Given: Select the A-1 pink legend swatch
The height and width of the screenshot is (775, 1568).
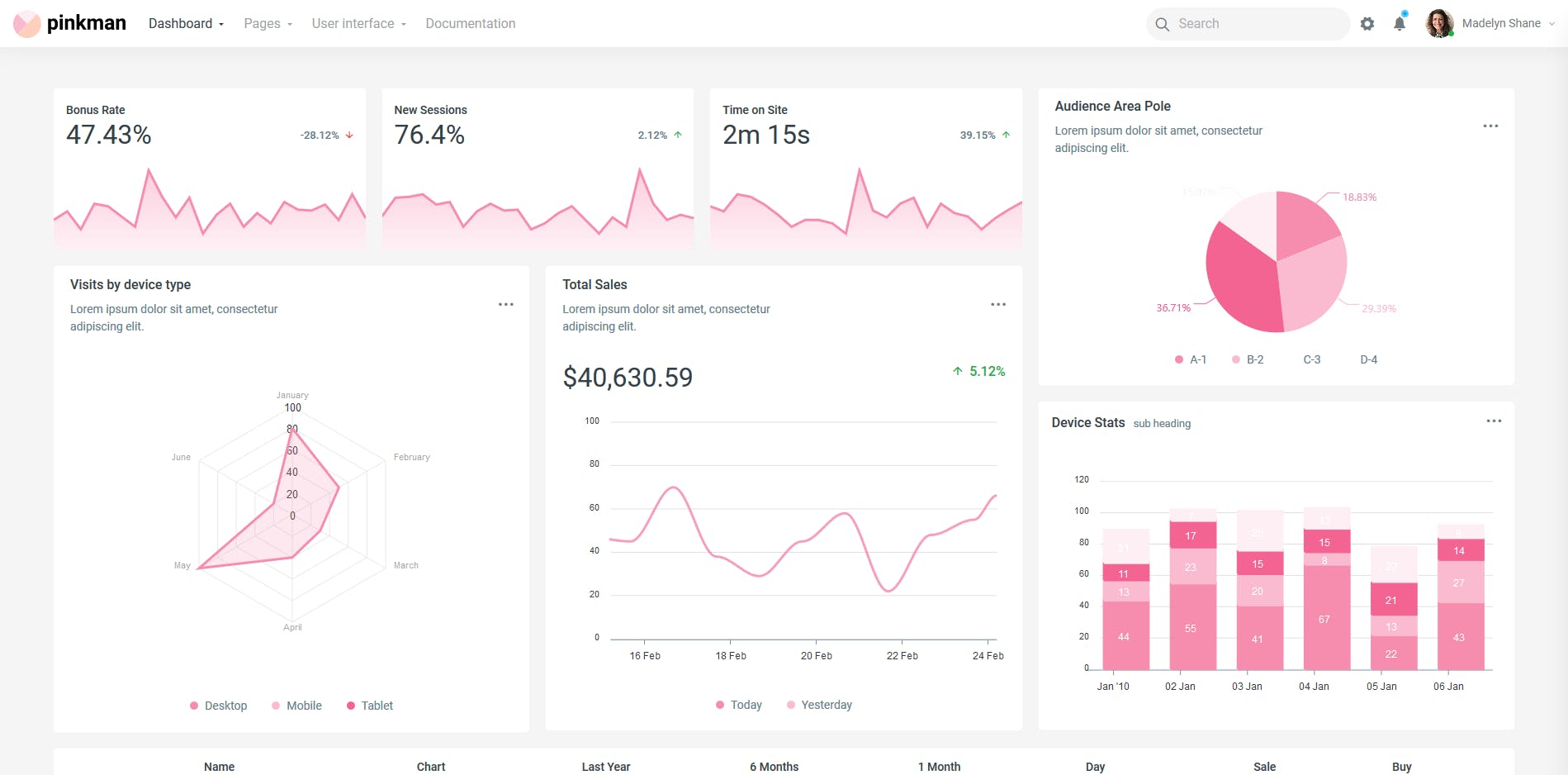Looking at the screenshot, I should (x=1178, y=359).
